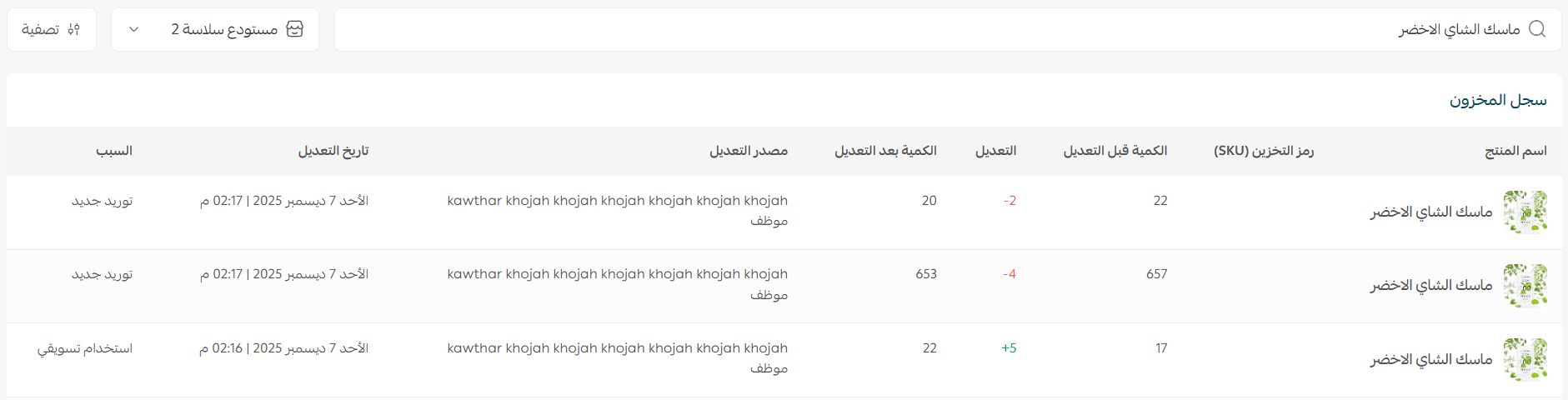Click third row ماسك الشاي الاخضر product name
Image resolution: width=1568 pixels, height=400 pixels.
(1430, 359)
